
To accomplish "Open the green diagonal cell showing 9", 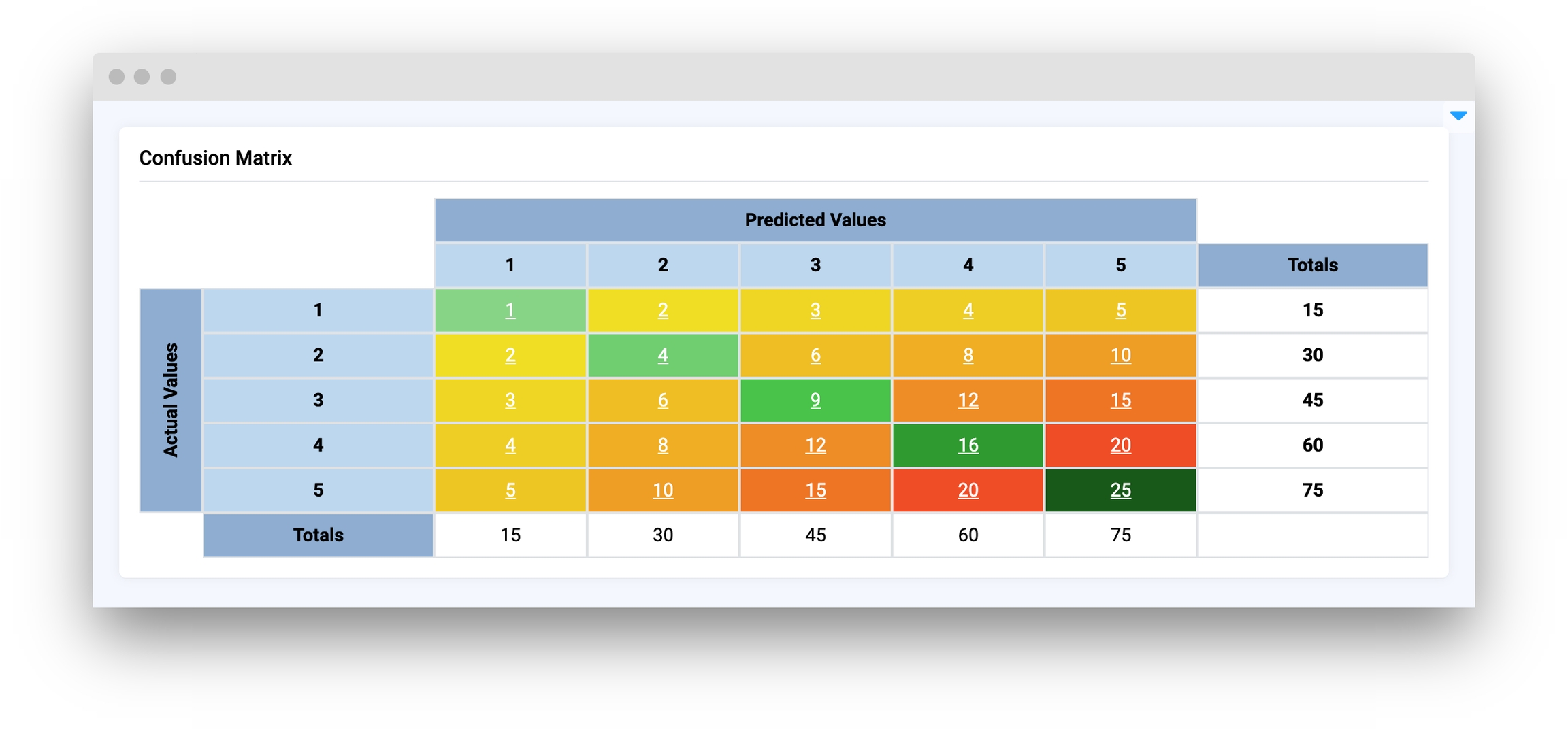I will pyautogui.click(x=815, y=400).
